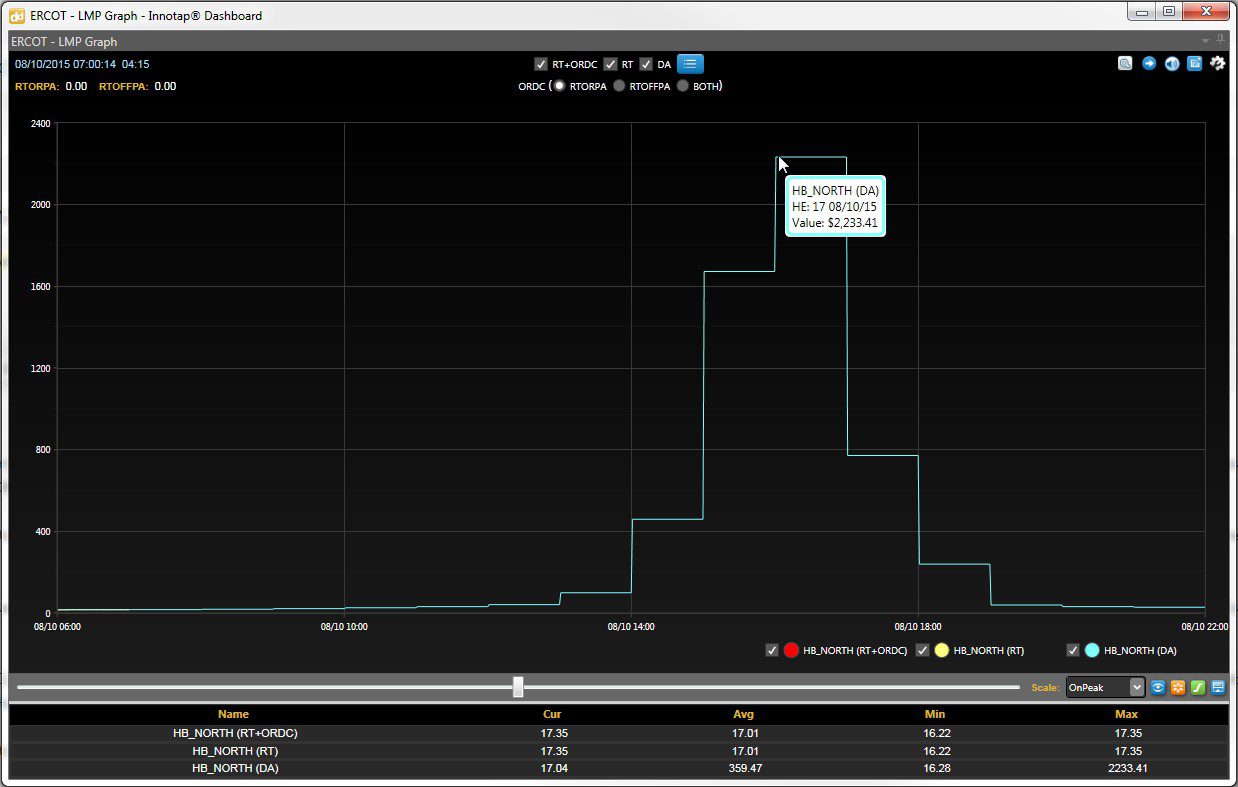This screenshot has width=1238, height=787.
Task: Click the blue arrow icon in chart toolbar
Action: (x=1149, y=63)
